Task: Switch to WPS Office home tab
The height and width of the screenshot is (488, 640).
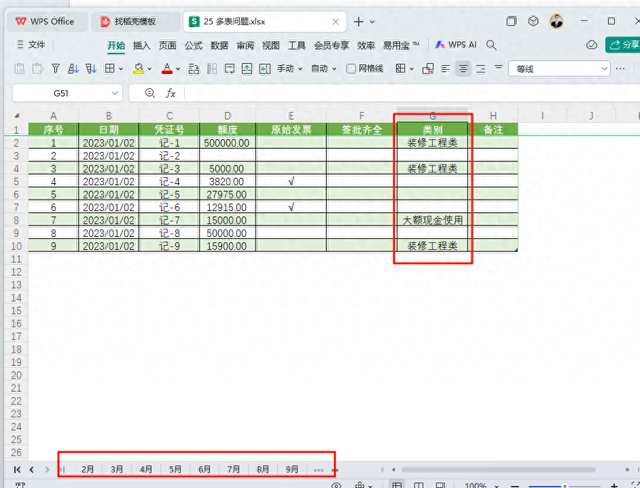Action: coord(47,22)
